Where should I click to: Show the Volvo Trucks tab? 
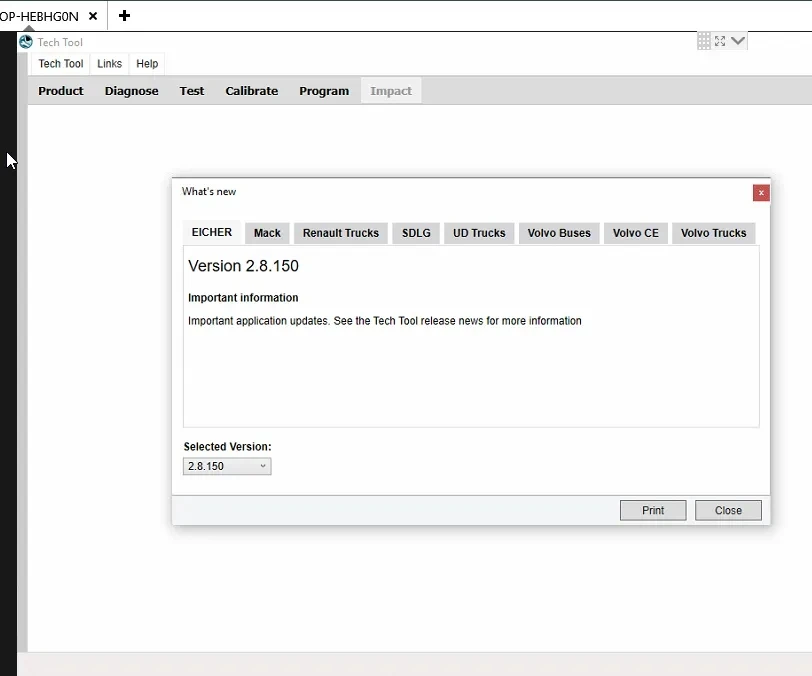[x=713, y=233]
